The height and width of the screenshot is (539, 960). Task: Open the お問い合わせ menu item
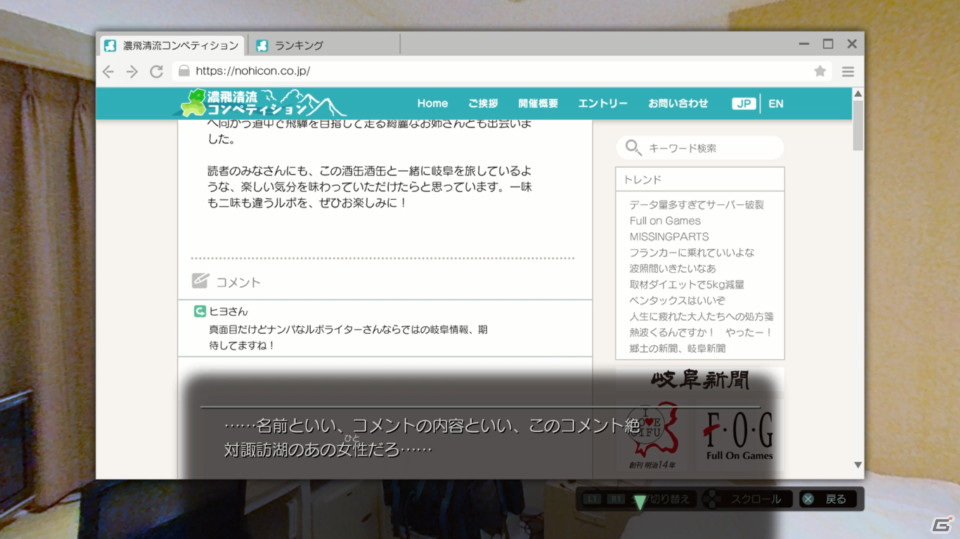678,104
